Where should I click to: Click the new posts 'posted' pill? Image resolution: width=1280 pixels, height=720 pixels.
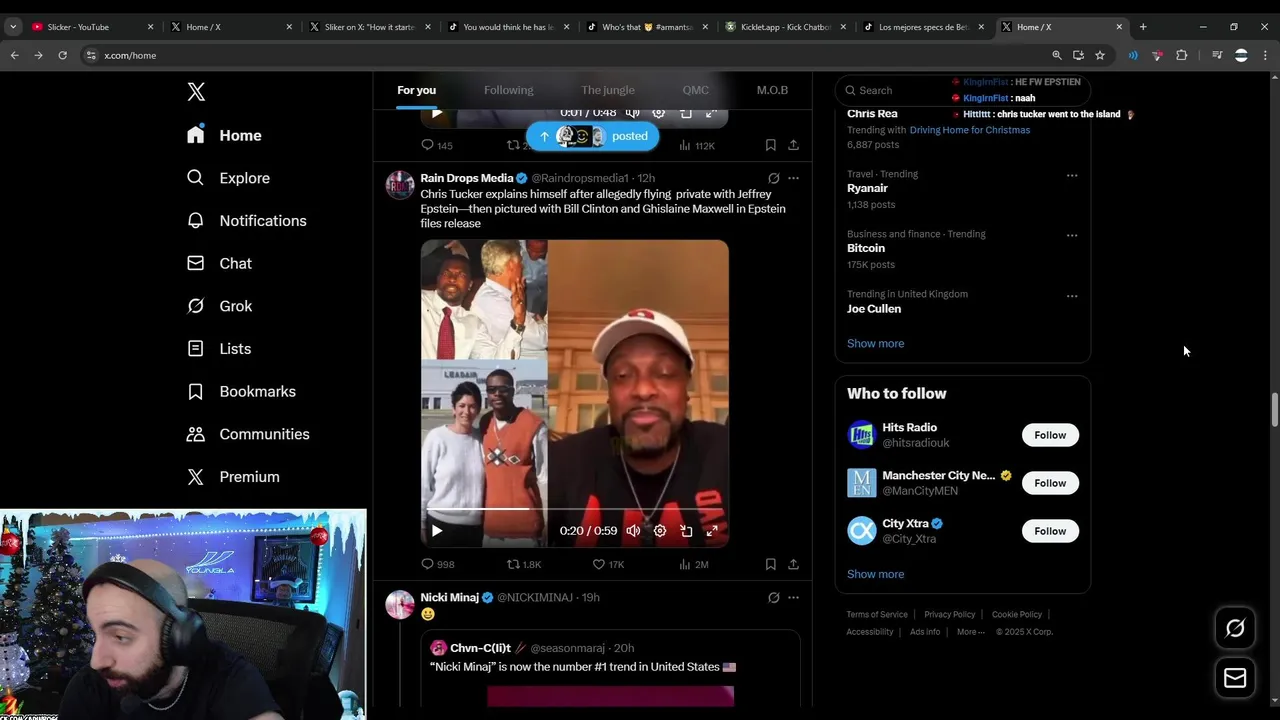[x=593, y=136]
